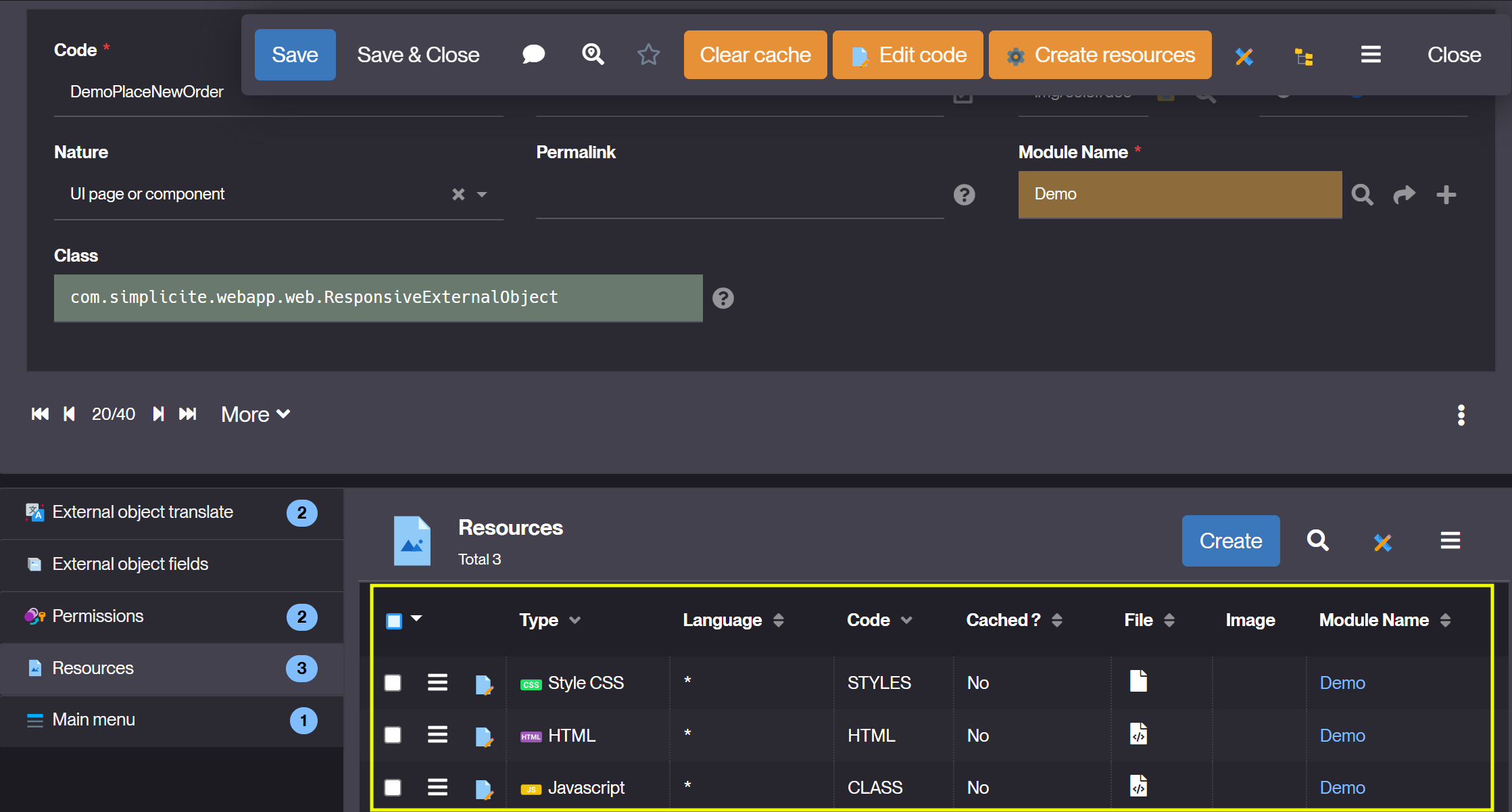Click the Clear cache button
This screenshot has height=812, width=1512.
point(754,55)
